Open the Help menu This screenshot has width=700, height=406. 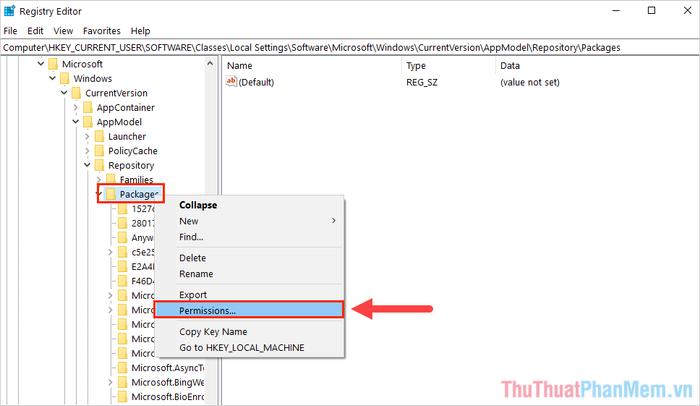[x=140, y=31]
